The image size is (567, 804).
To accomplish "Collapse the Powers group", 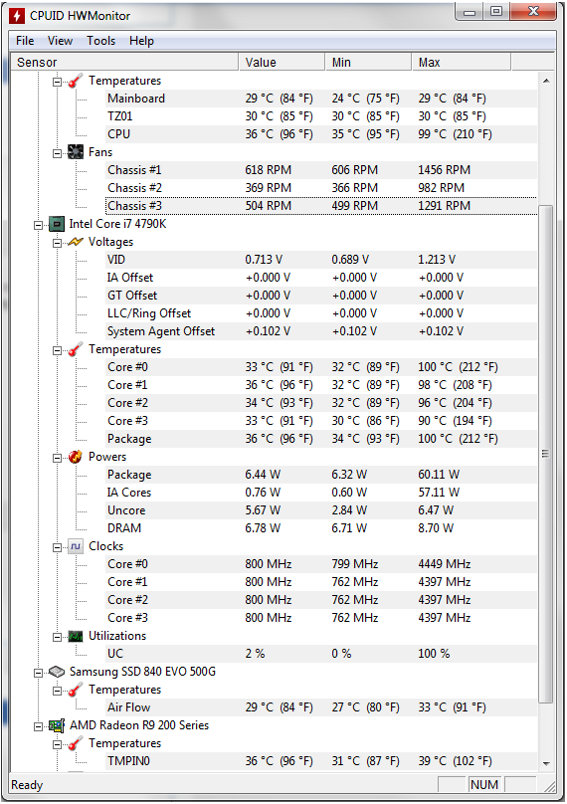I will point(57,458).
